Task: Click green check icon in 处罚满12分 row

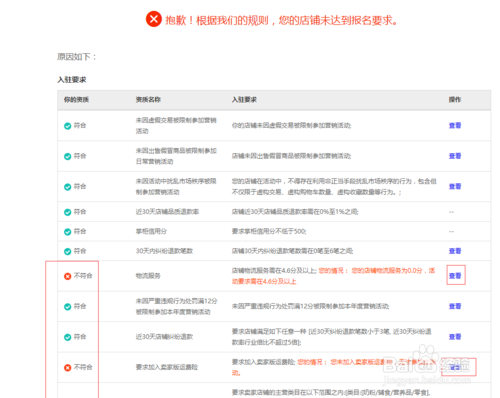Action: click(68, 307)
